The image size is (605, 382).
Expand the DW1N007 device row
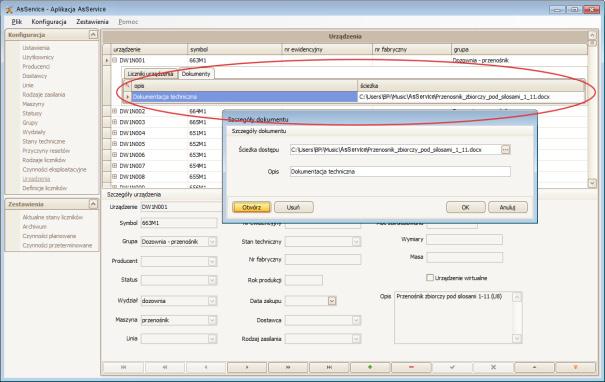(115, 166)
